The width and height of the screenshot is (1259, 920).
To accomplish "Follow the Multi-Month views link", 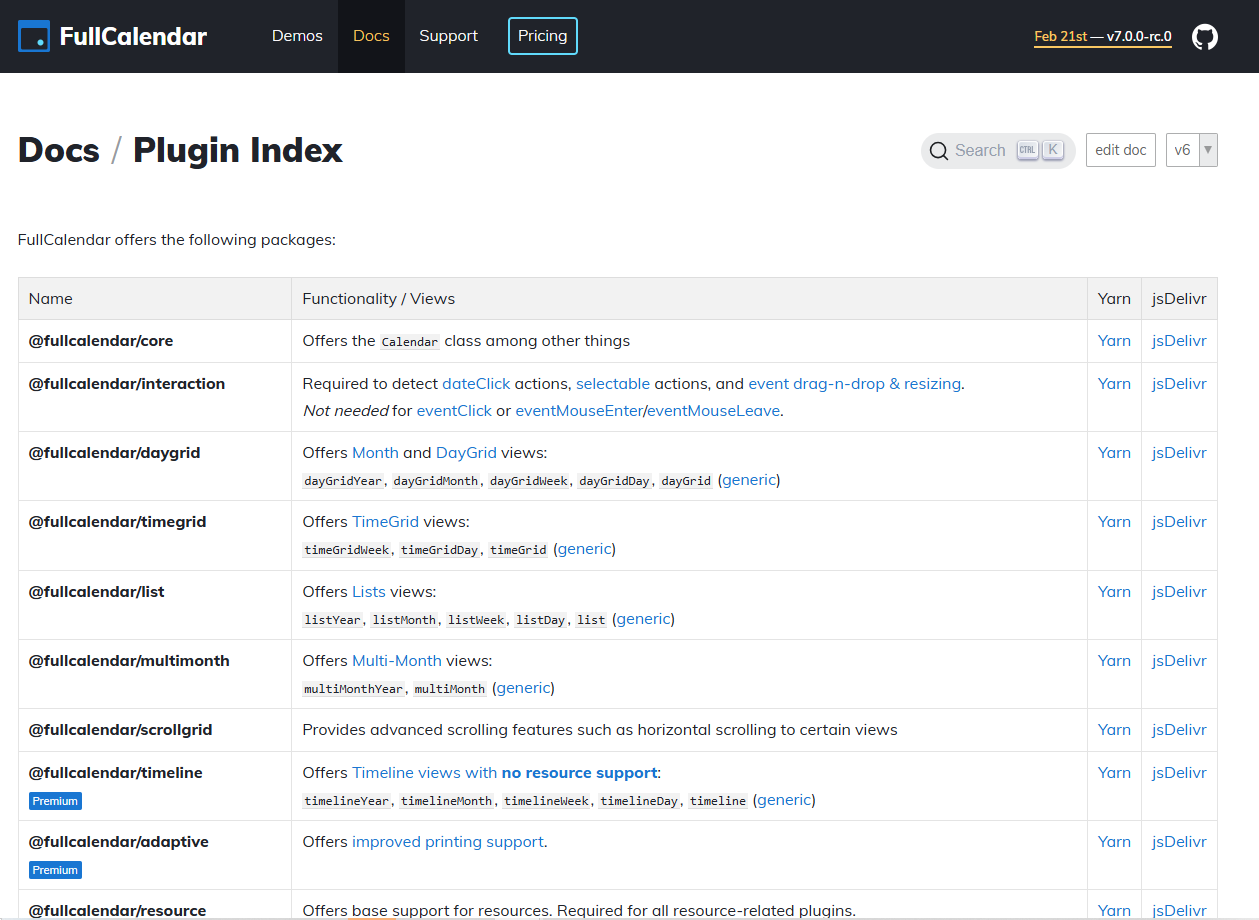I will [x=397, y=661].
